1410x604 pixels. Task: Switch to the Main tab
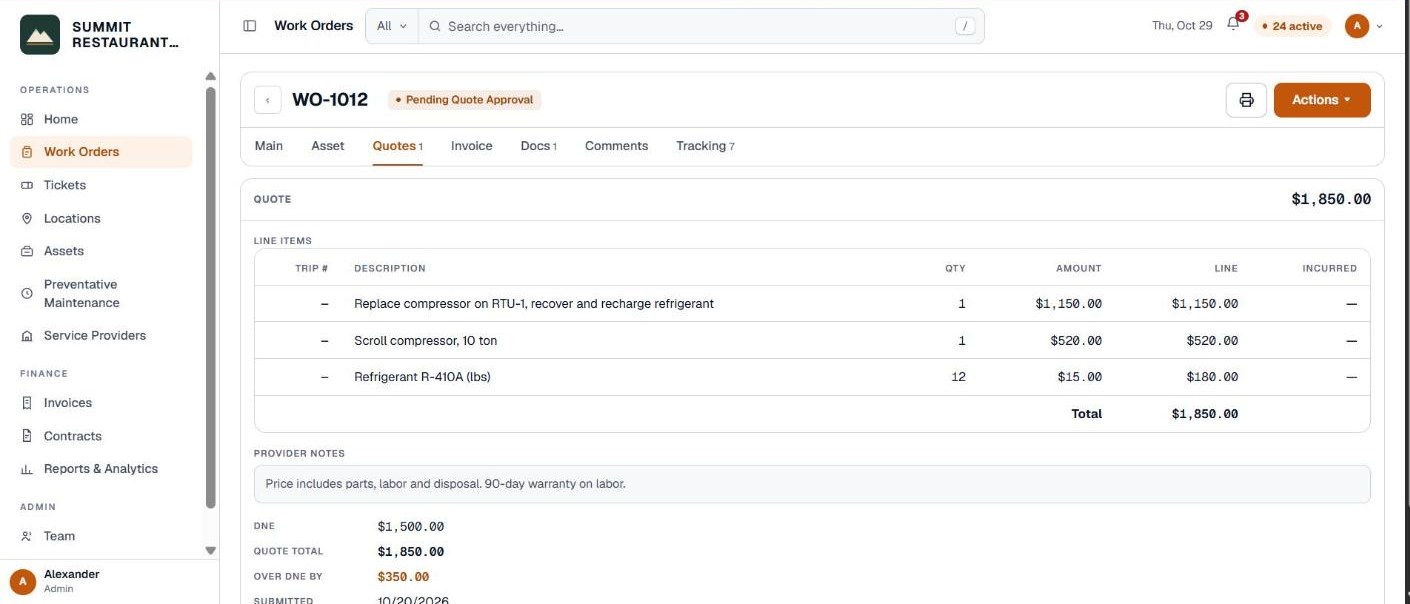(x=269, y=146)
